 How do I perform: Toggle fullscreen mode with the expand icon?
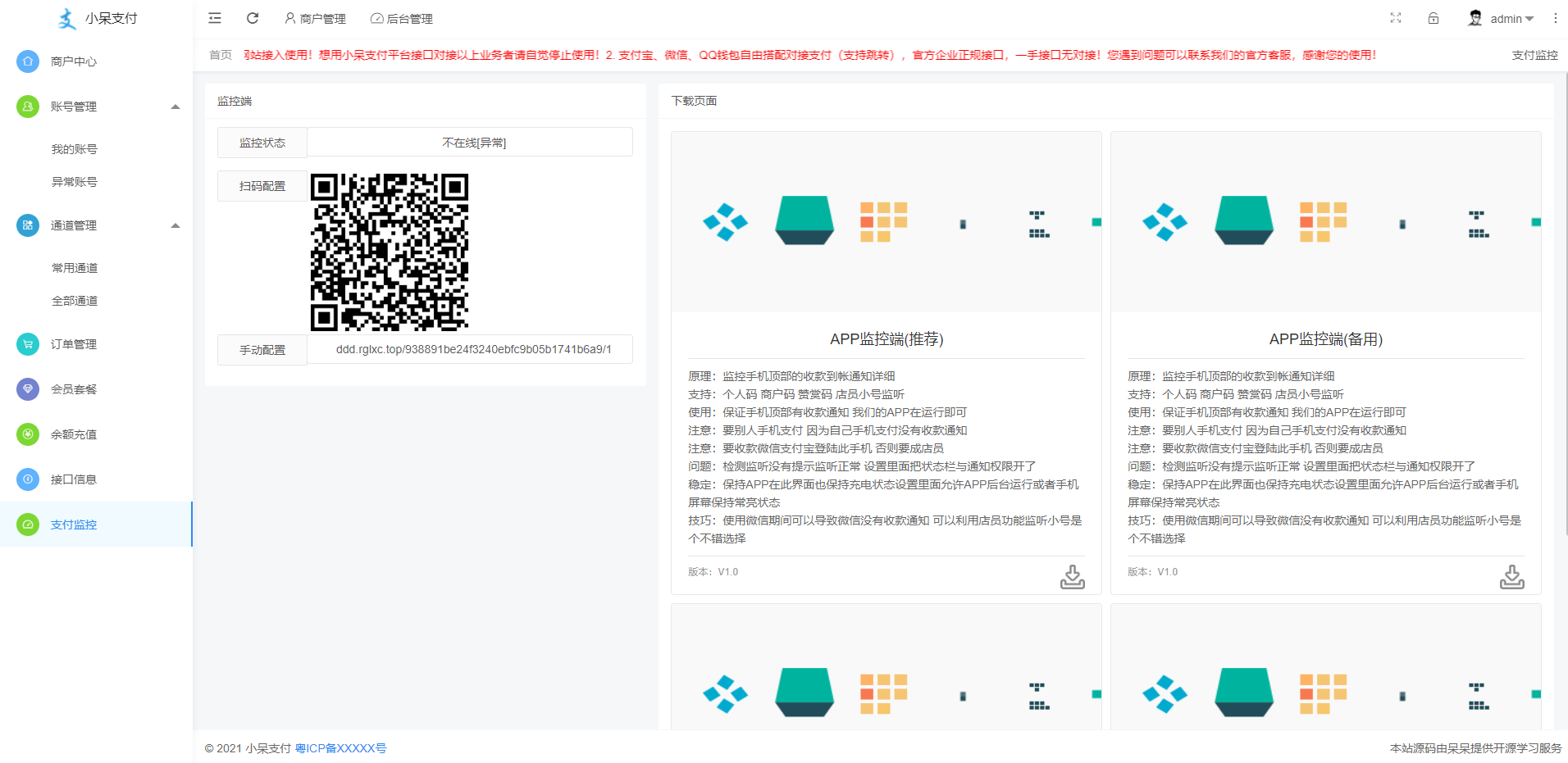1396,18
